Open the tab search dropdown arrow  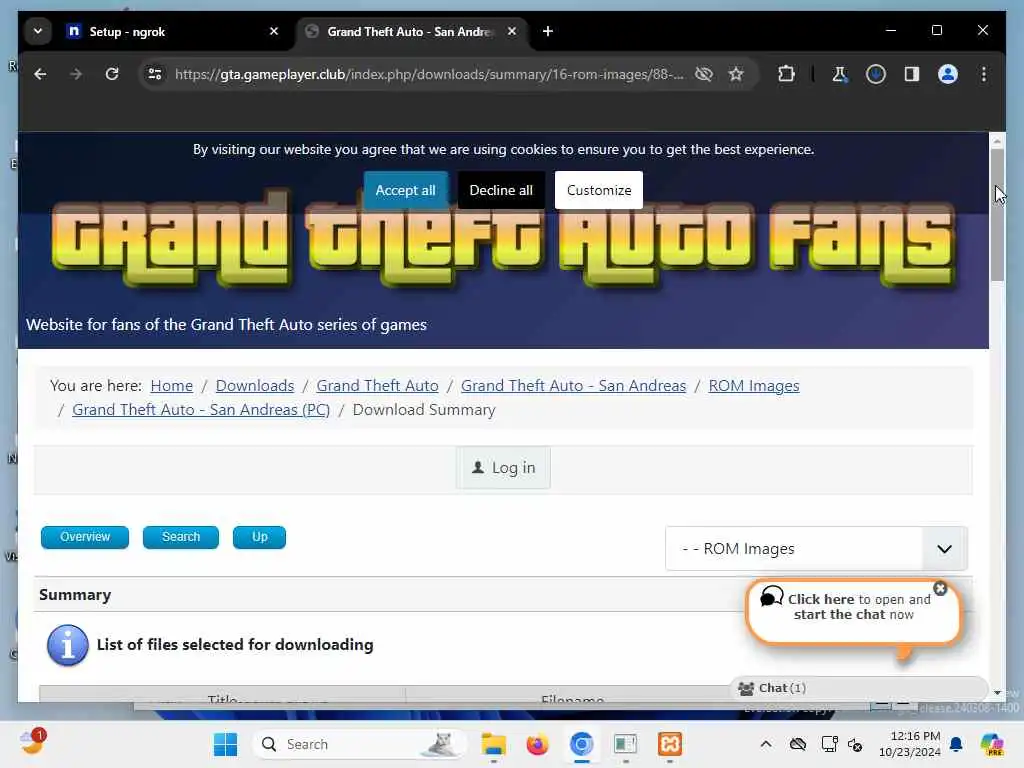(38, 31)
